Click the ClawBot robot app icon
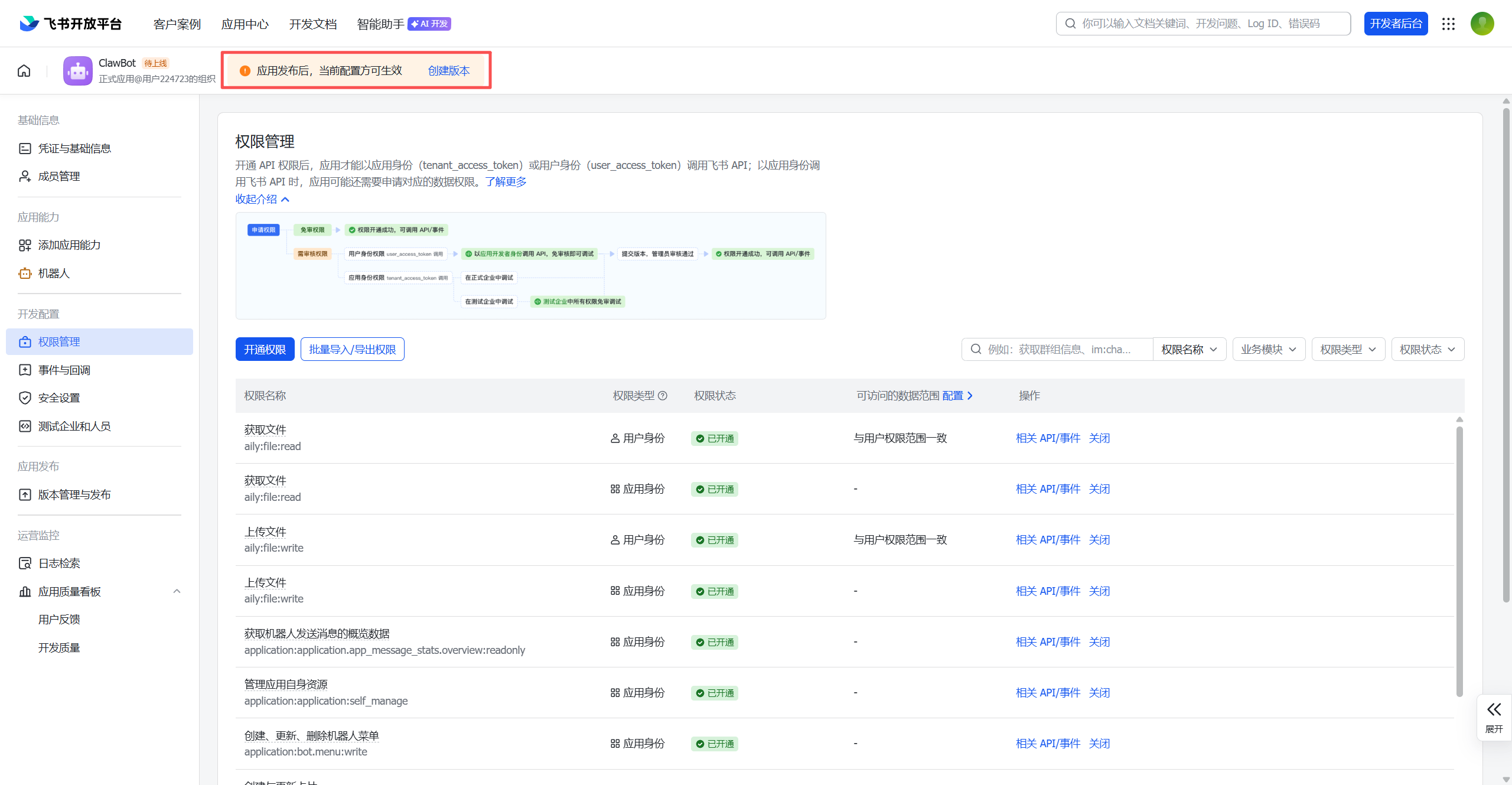1512x785 pixels. pos(78,71)
